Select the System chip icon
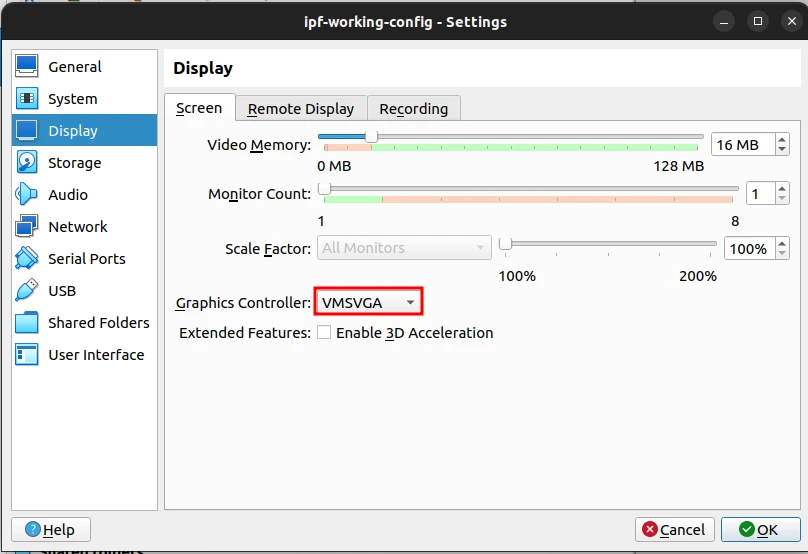Image resolution: width=808 pixels, height=554 pixels. 27,99
